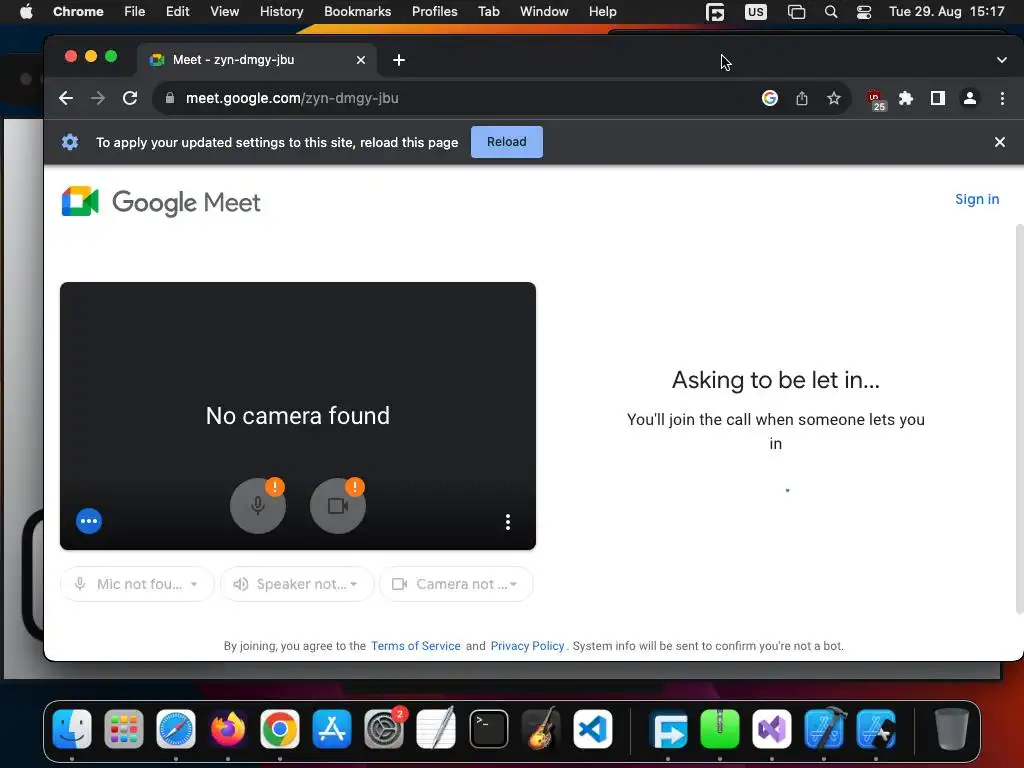Open Control Center in menu bar
This screenshot has height=768, width=1024.
(863, 12)
